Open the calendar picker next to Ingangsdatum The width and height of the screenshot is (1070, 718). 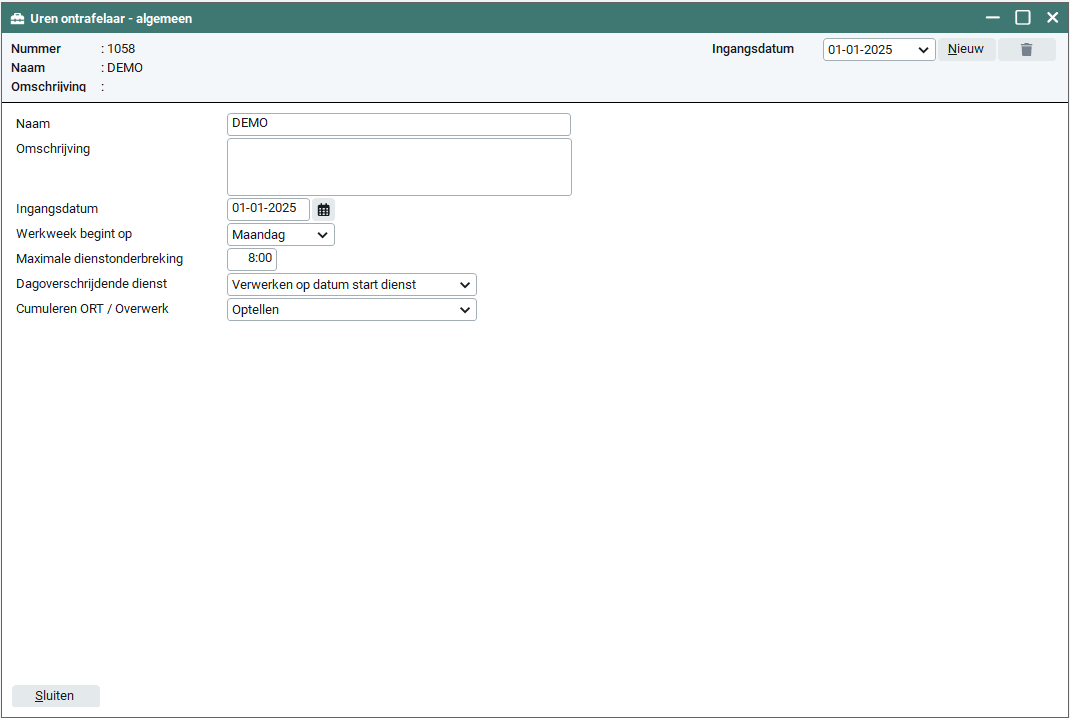click(323, 209)
